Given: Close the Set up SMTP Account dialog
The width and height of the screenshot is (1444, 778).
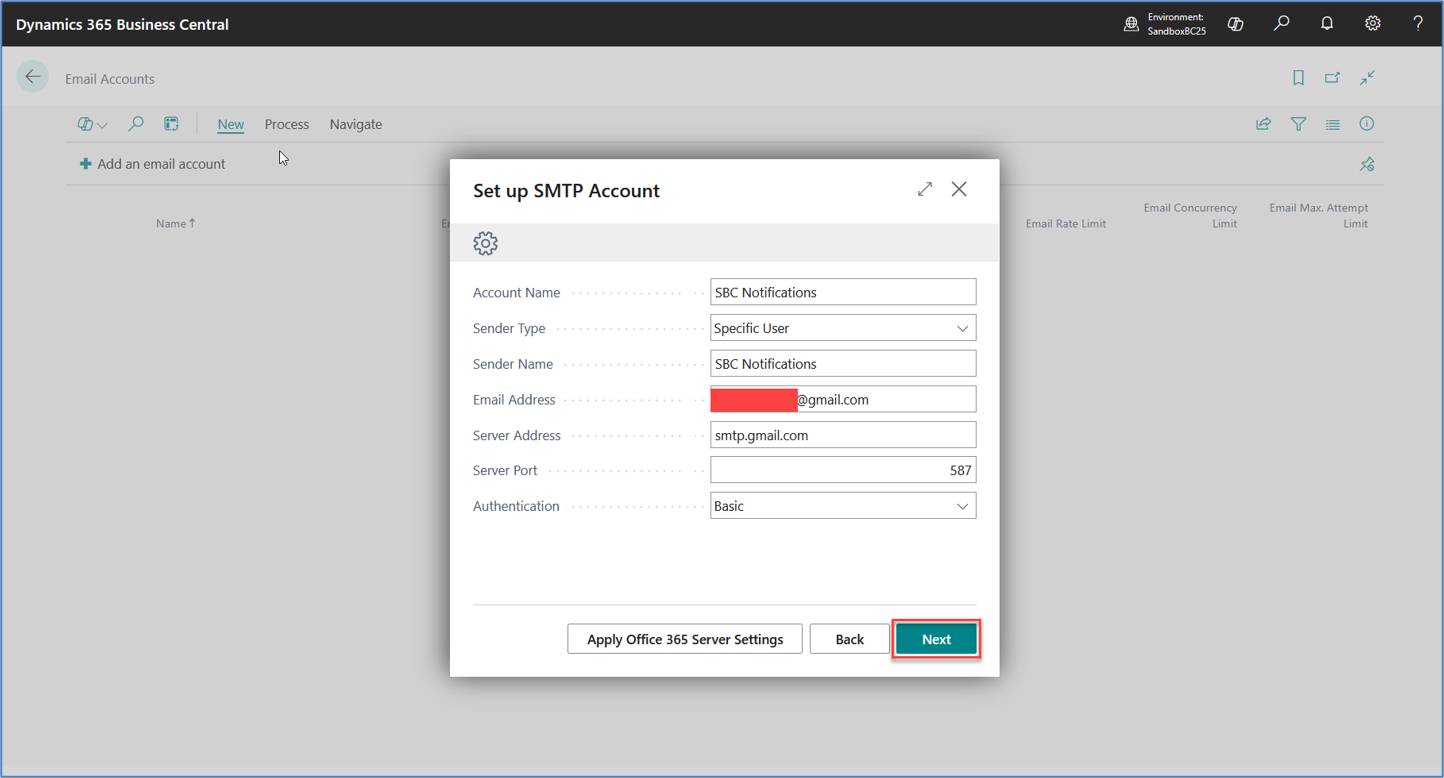Looking at the screenshot, I should tap(959, 189).
